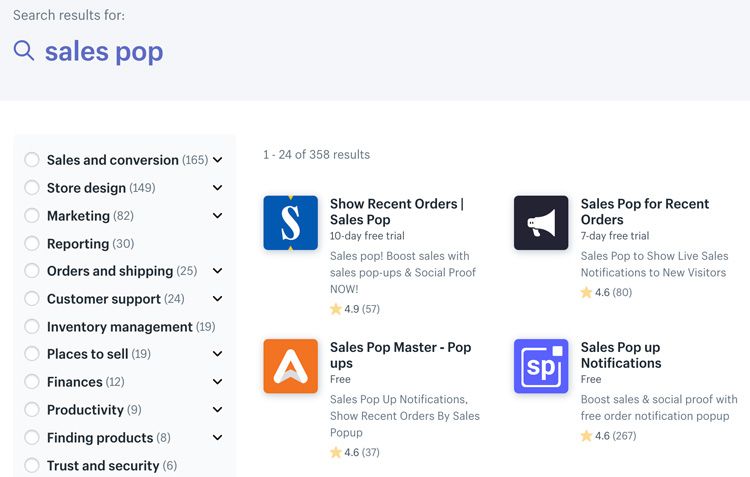This screenshot has width=750, height=477.
Task: Select the Orders and shipping filter radio
Action: [x=32, y=271]
